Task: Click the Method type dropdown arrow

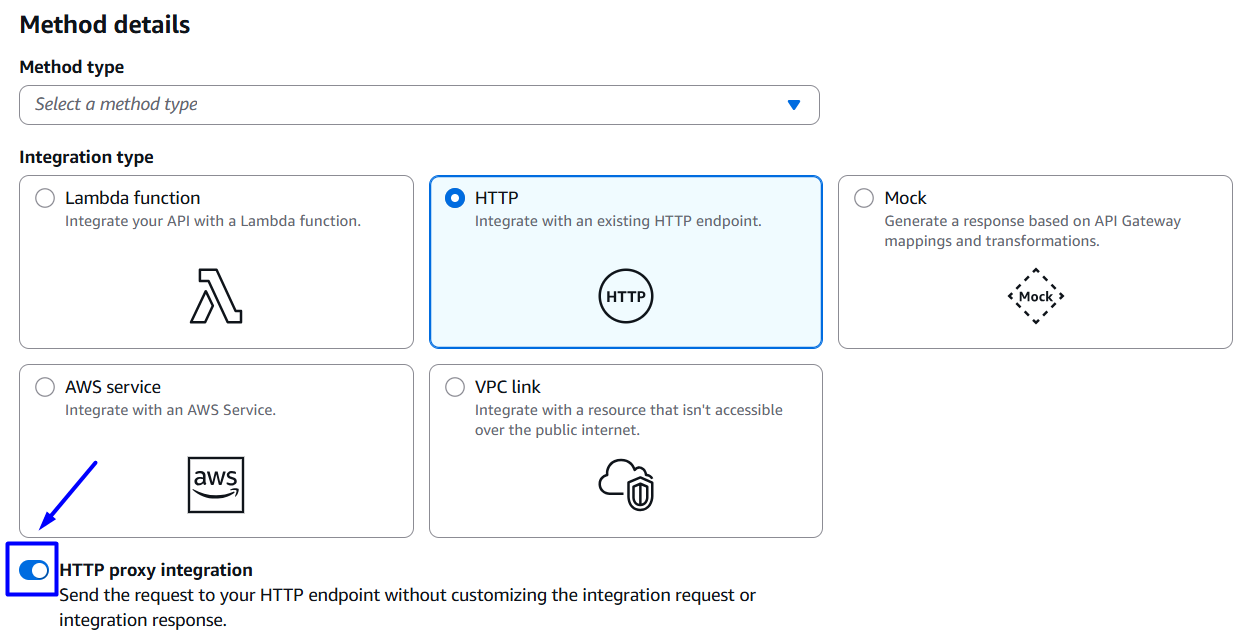Action: pyautogui.click(x=794, y=105)
